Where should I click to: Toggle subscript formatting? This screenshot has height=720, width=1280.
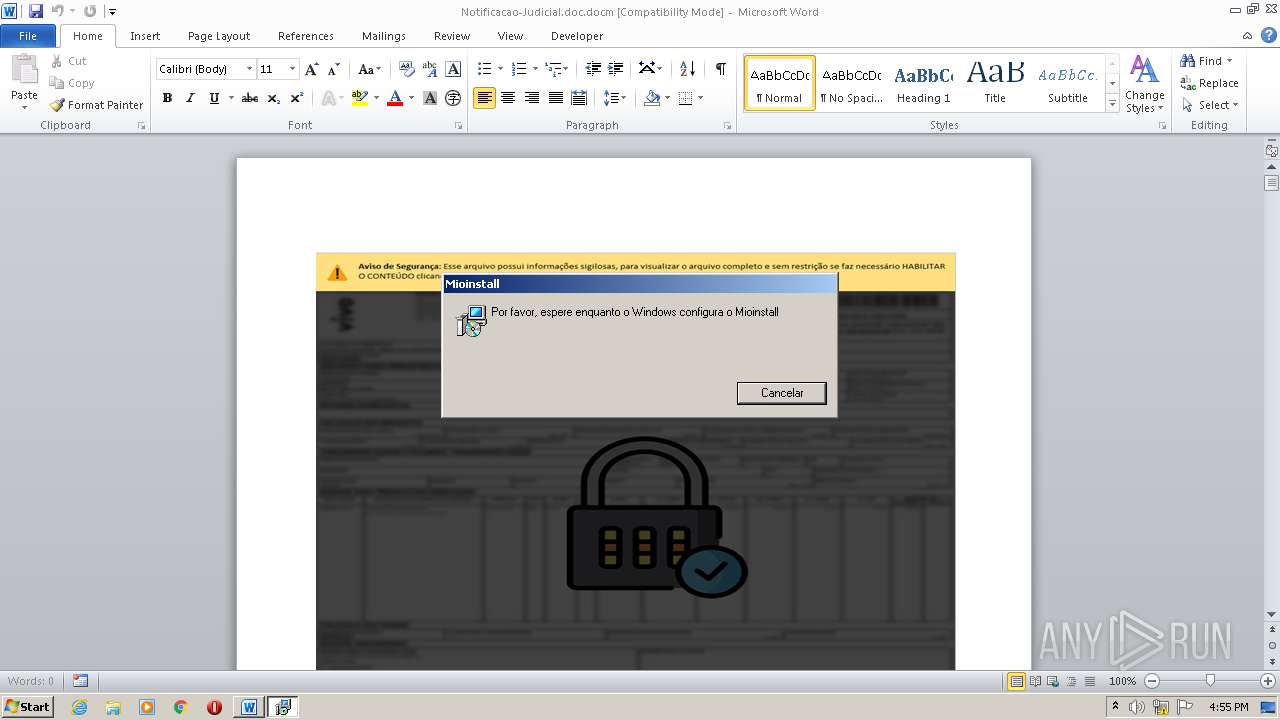point(273,98)
